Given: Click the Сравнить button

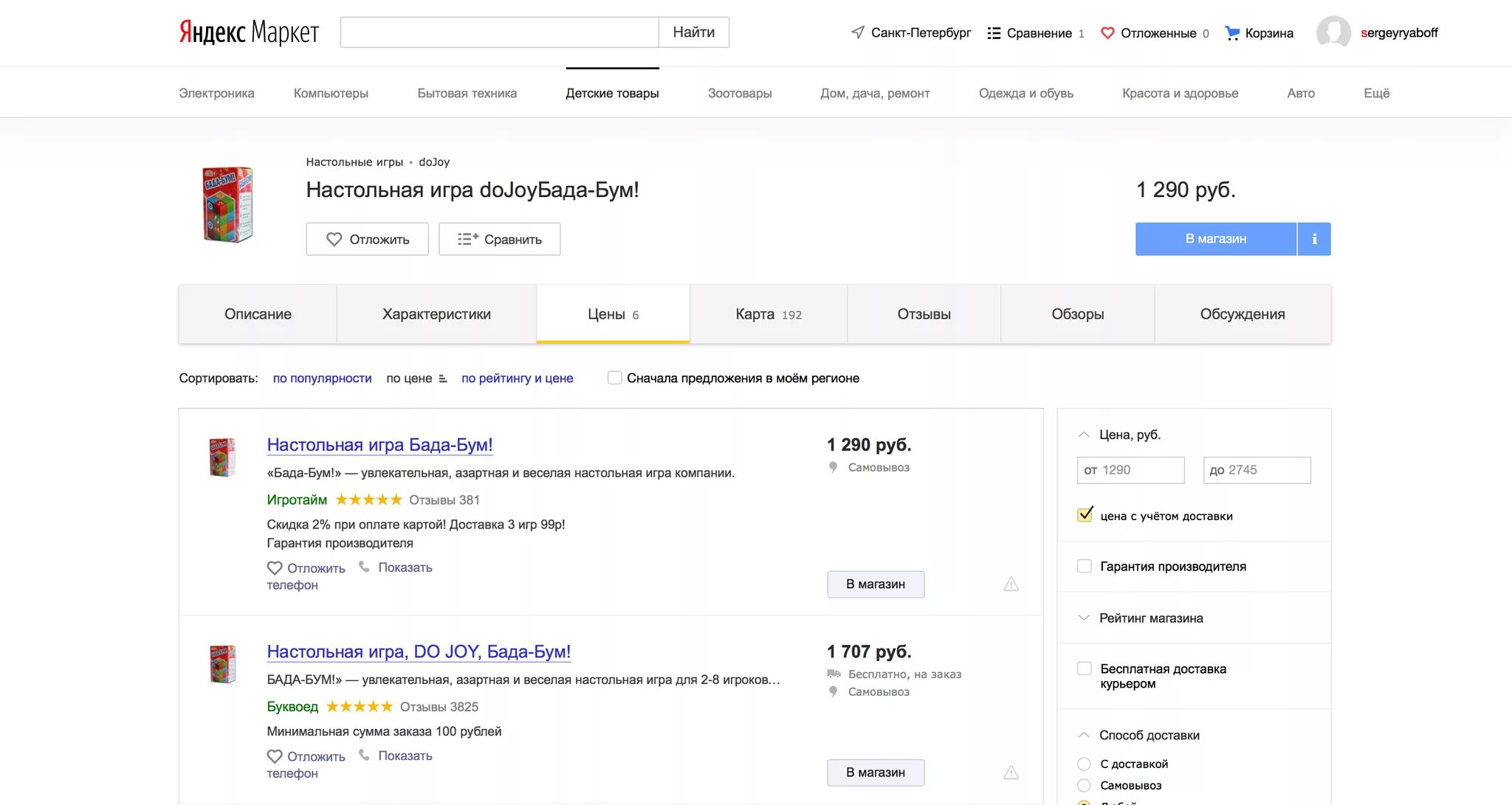Looking at the screenshot, I should click(499, 239).
